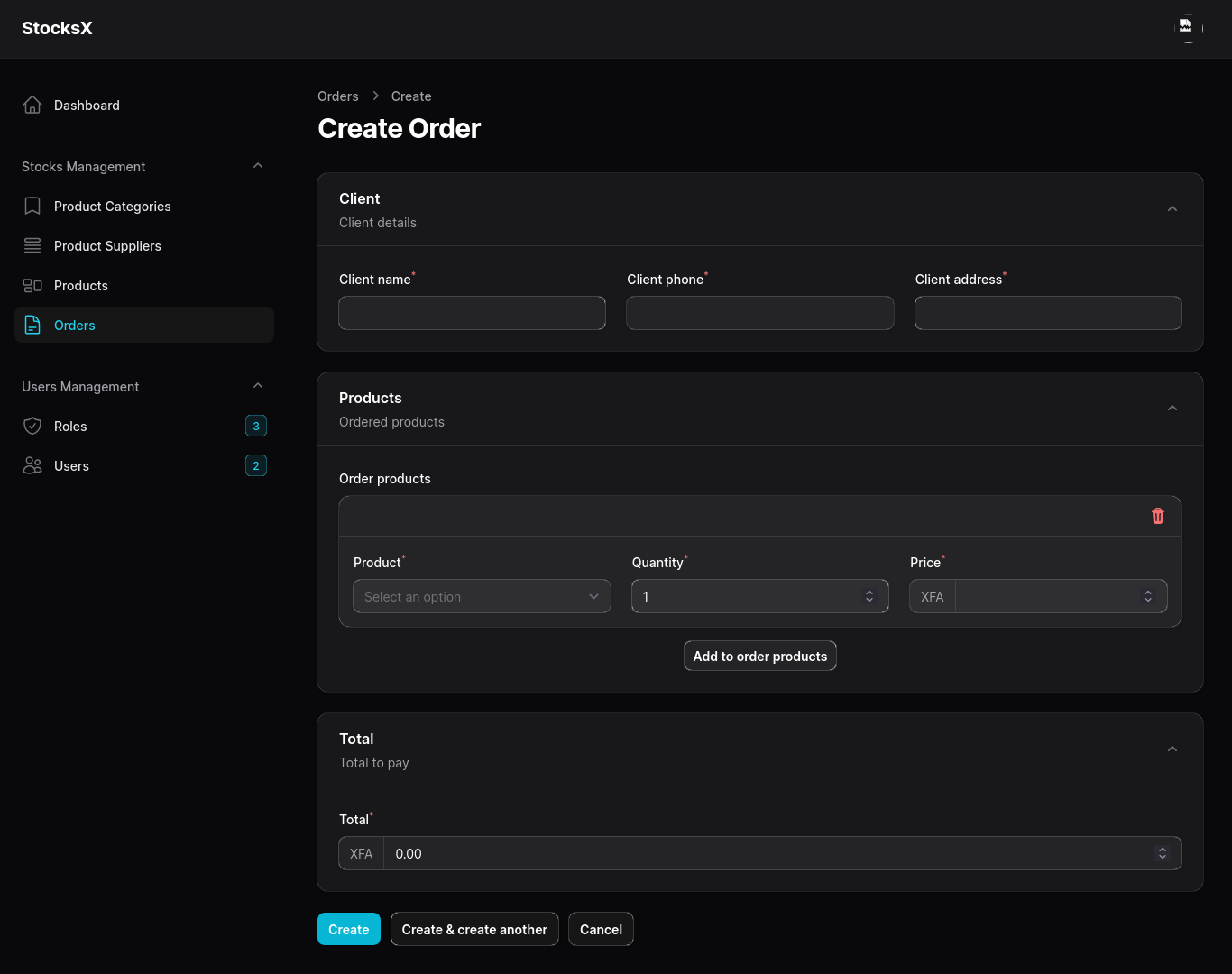
Task: Open Orders page in sidebar
Action: pyautogui.click(x=144, y=326)
